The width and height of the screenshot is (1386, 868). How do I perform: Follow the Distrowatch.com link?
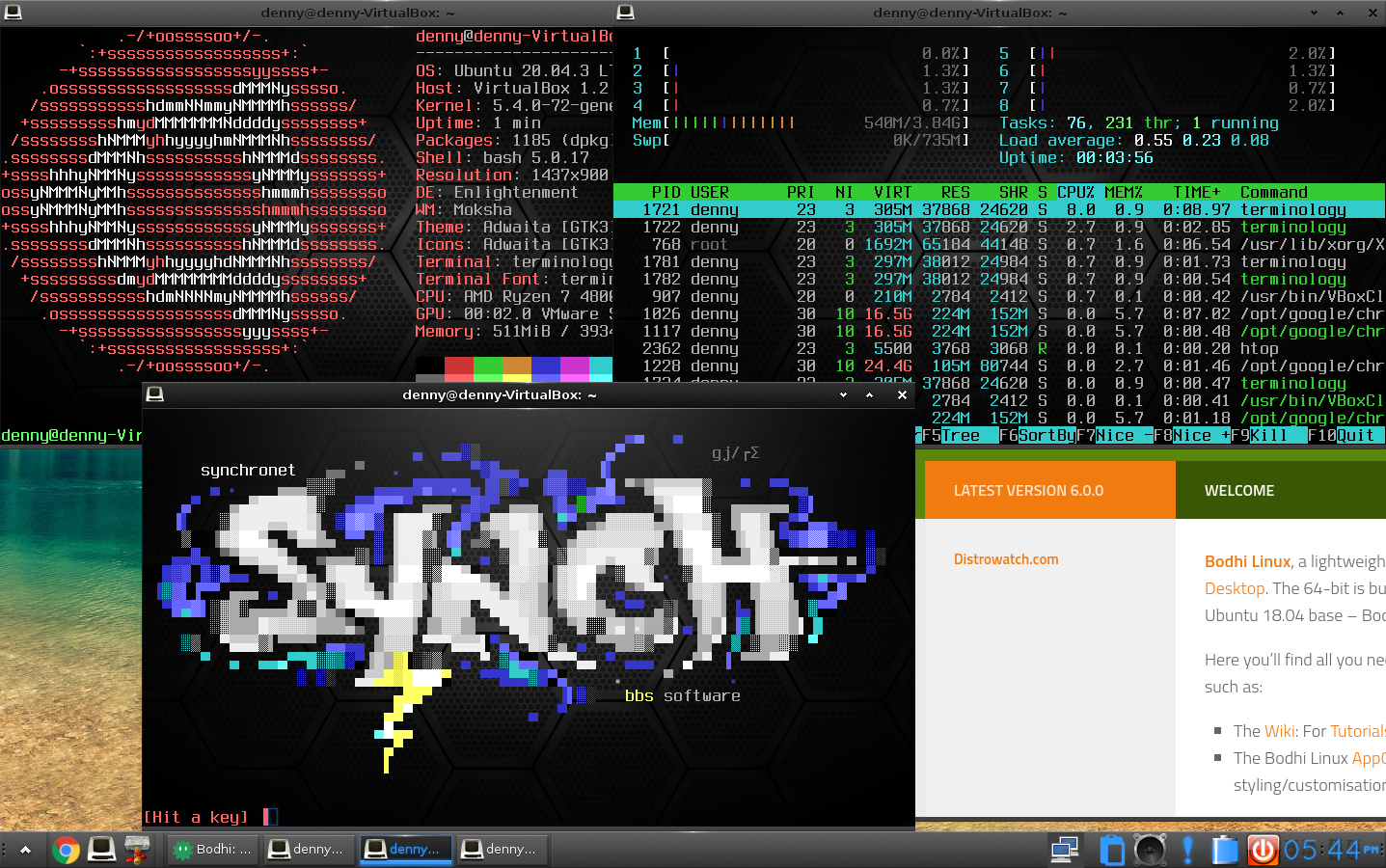tap(1006, 559)
